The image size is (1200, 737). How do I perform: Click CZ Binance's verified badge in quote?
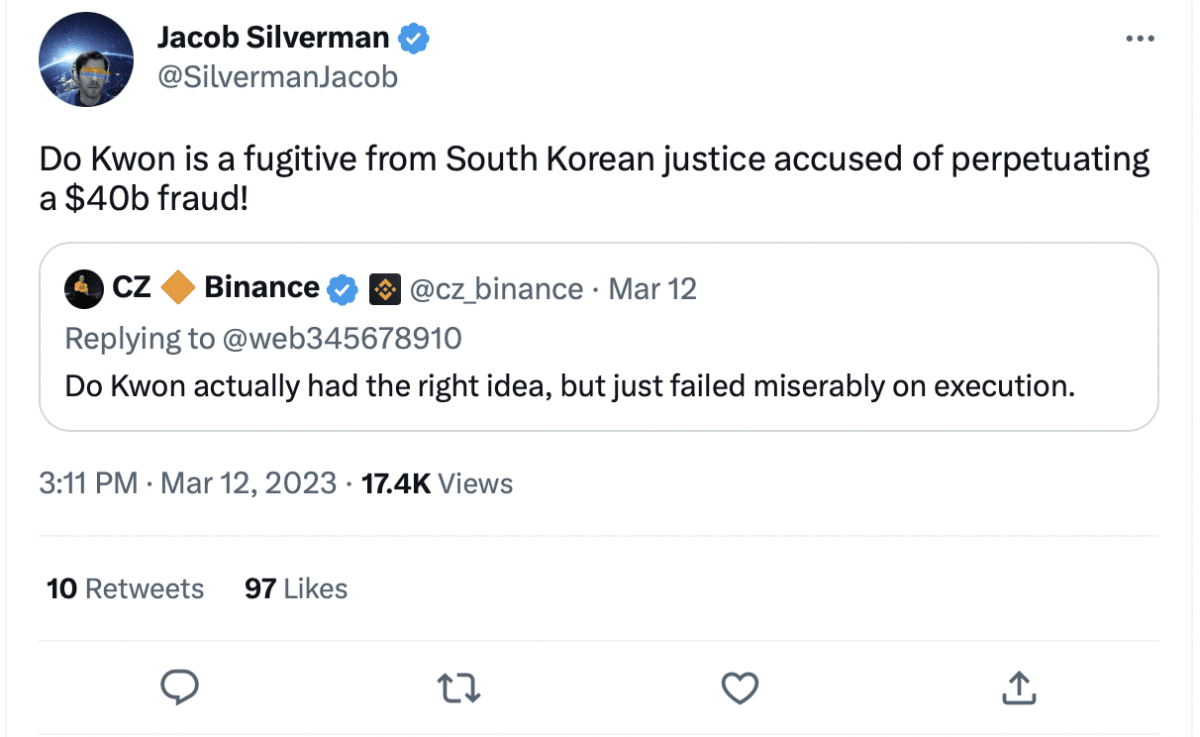click(x=343, y=289)
